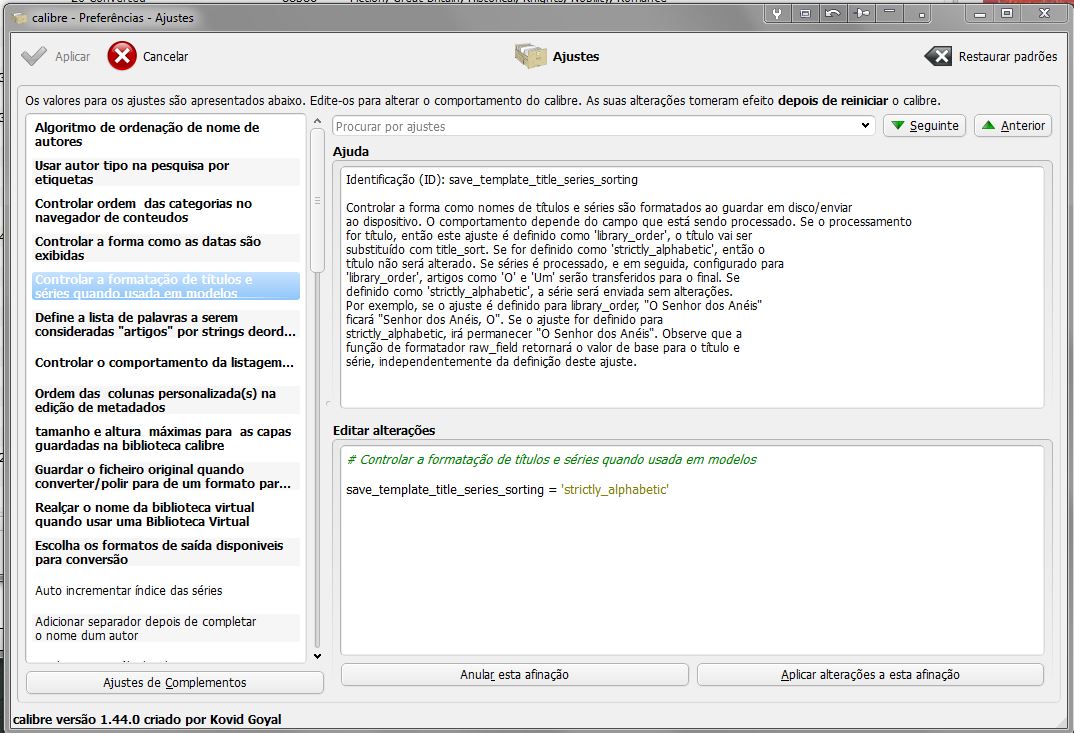
Task: Click the green comment line in Editar alterações
Action: tap(551, 460)
